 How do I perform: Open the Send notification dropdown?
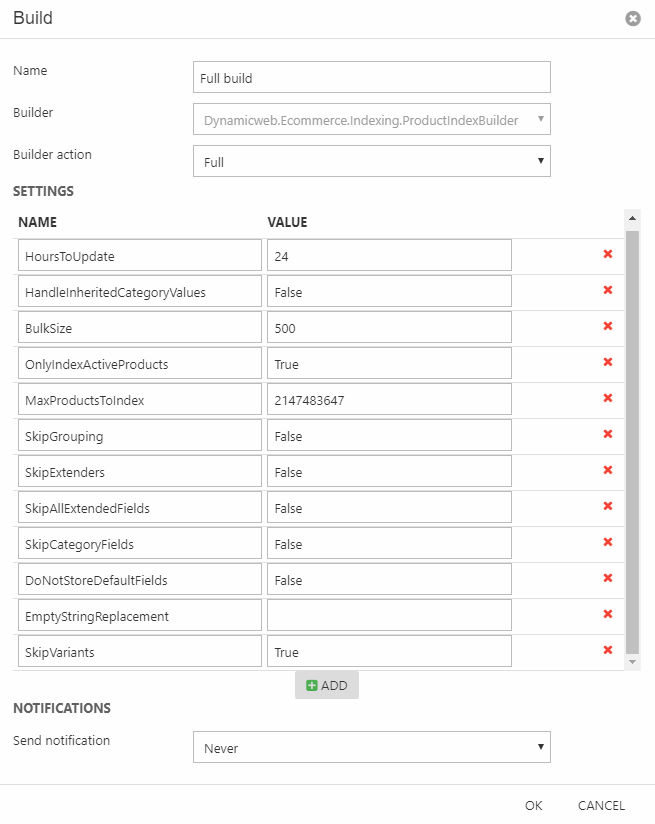click(371, 748)
